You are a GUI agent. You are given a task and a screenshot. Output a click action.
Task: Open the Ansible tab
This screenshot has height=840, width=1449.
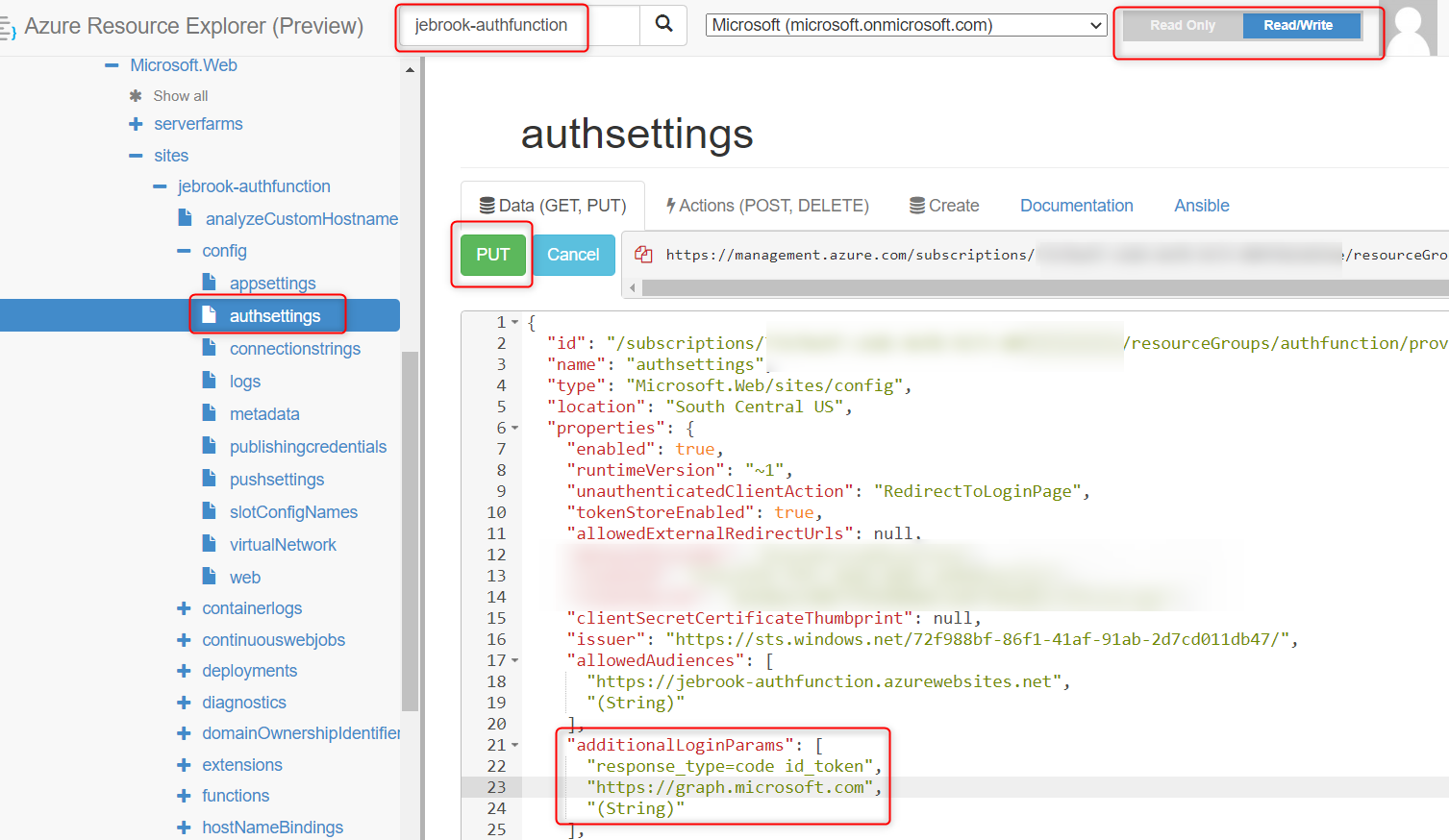coord(1201,205)
